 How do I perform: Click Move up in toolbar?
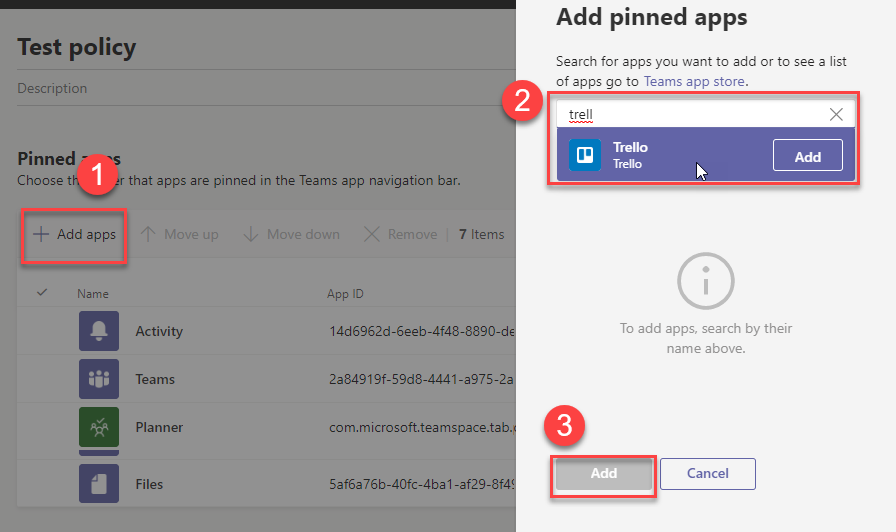coord(179,234)
